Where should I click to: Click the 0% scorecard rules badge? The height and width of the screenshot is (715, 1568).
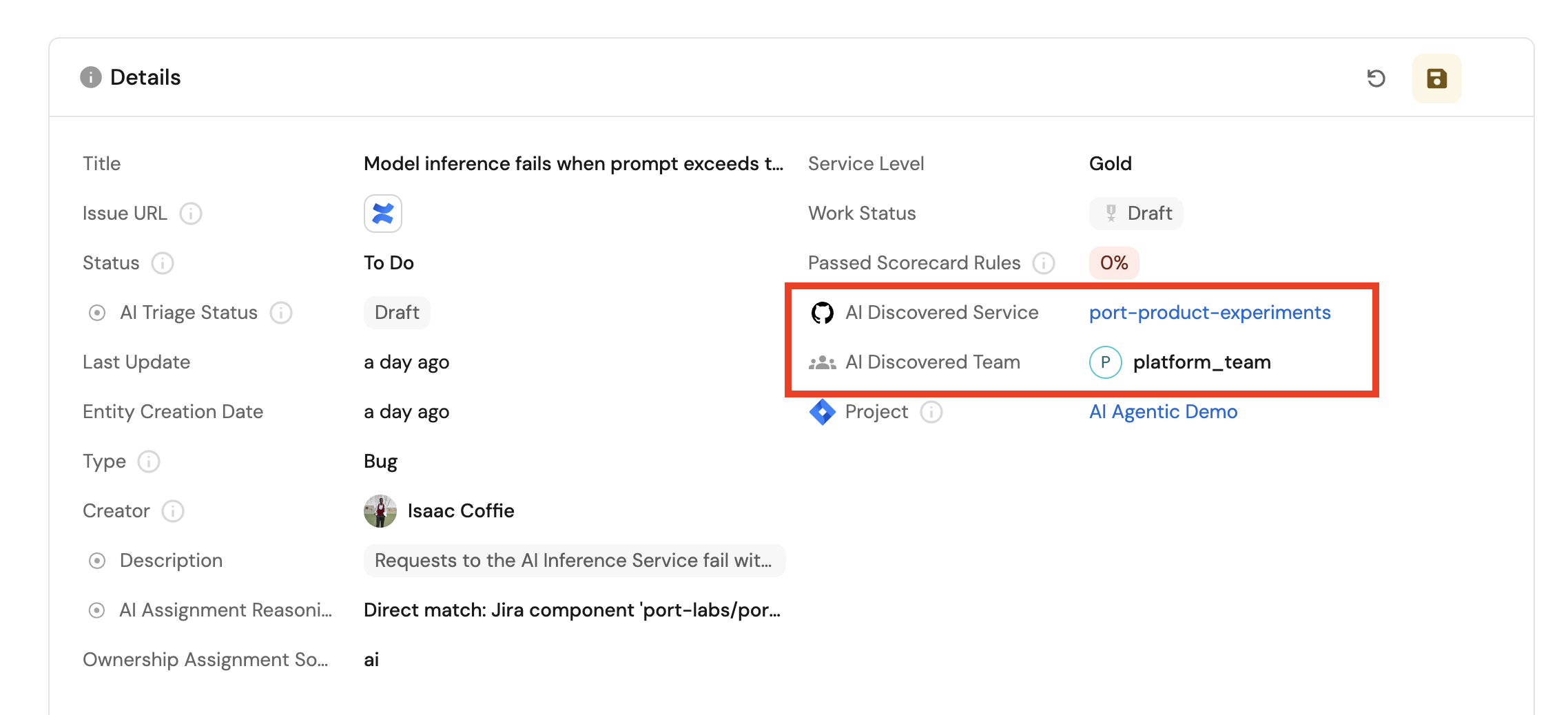pyautogui.click(x=1113, y=263)
